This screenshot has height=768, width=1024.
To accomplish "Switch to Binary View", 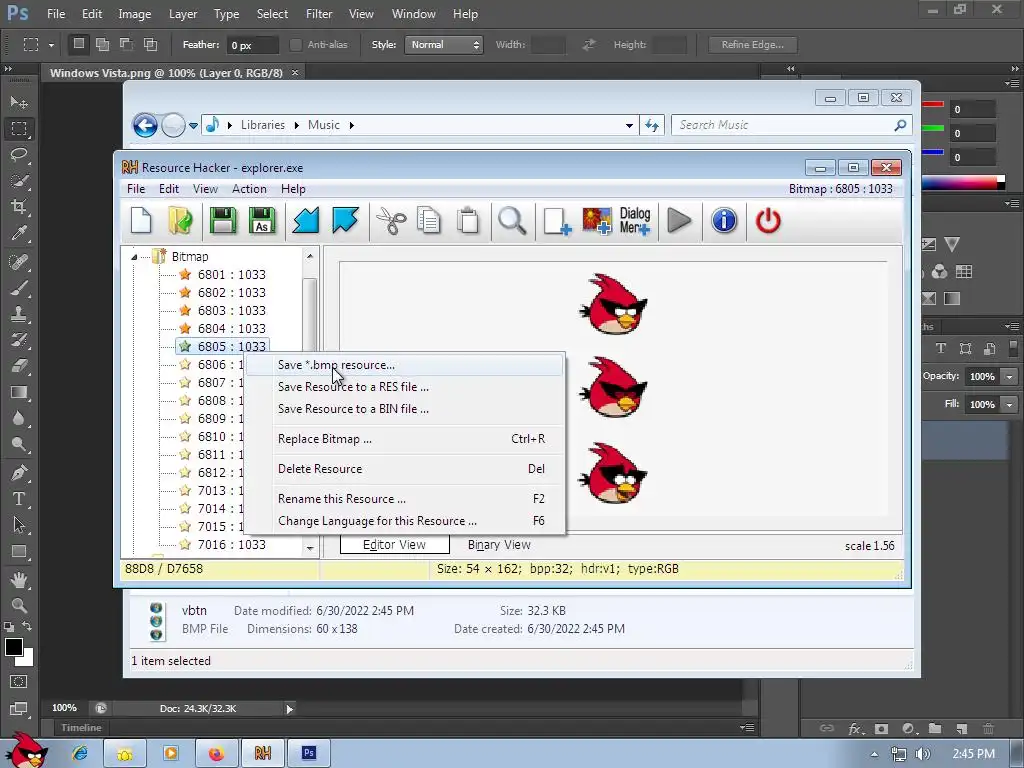I will (499, 545).
